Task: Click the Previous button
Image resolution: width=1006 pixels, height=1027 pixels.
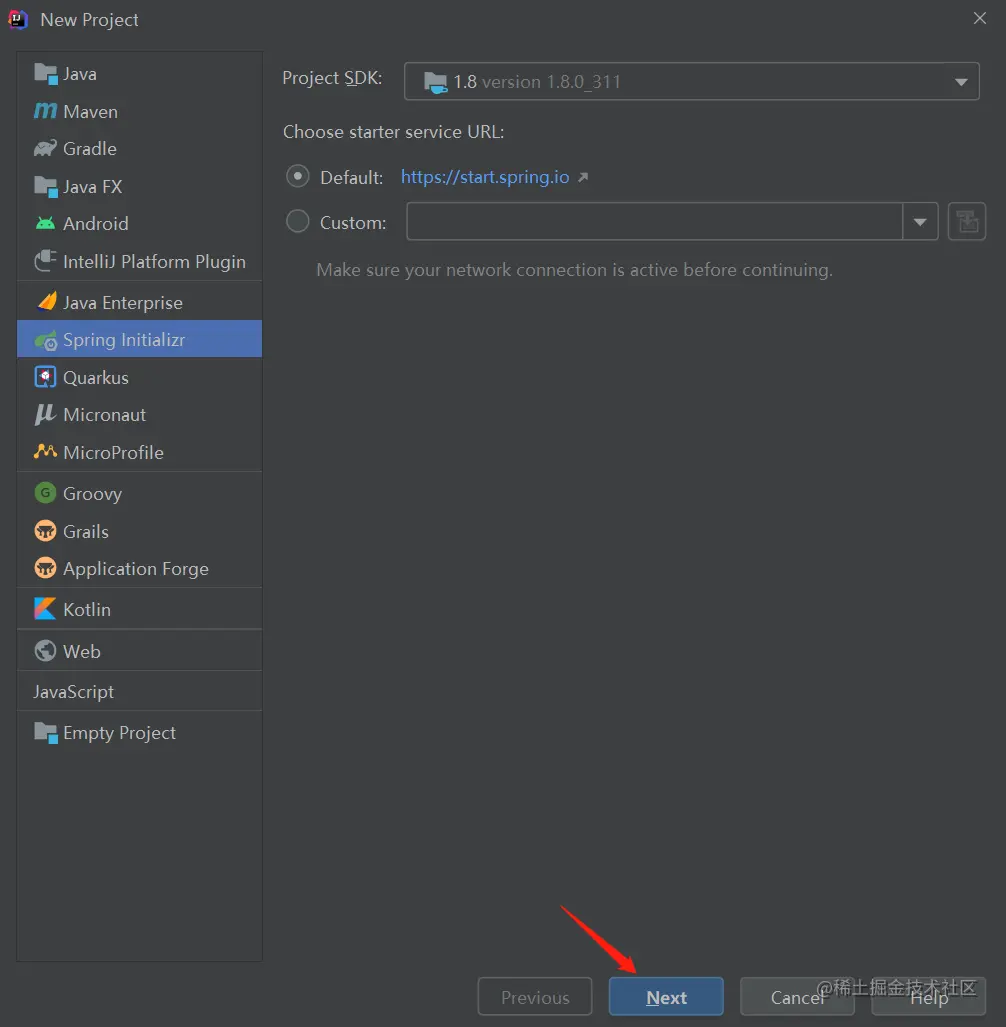Action: (x=535, y=997)
